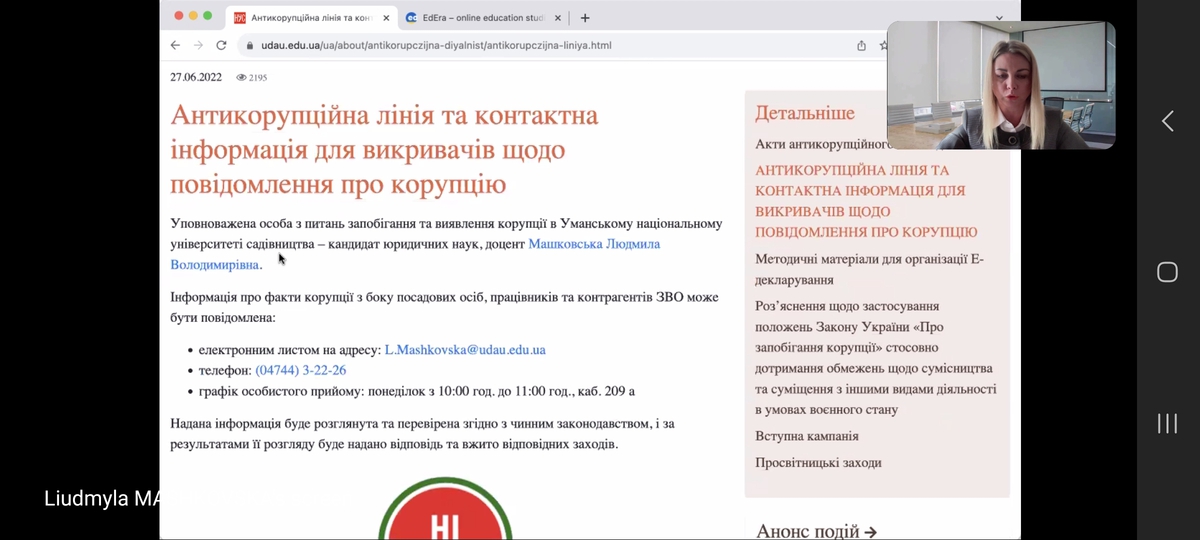Close the Антикорупційна лінія tab

point(386,18)
